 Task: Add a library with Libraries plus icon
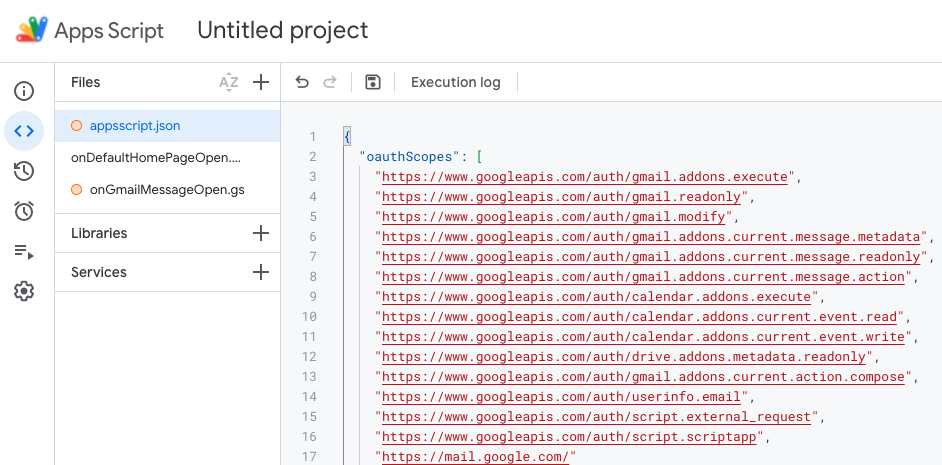pos(261,233)
